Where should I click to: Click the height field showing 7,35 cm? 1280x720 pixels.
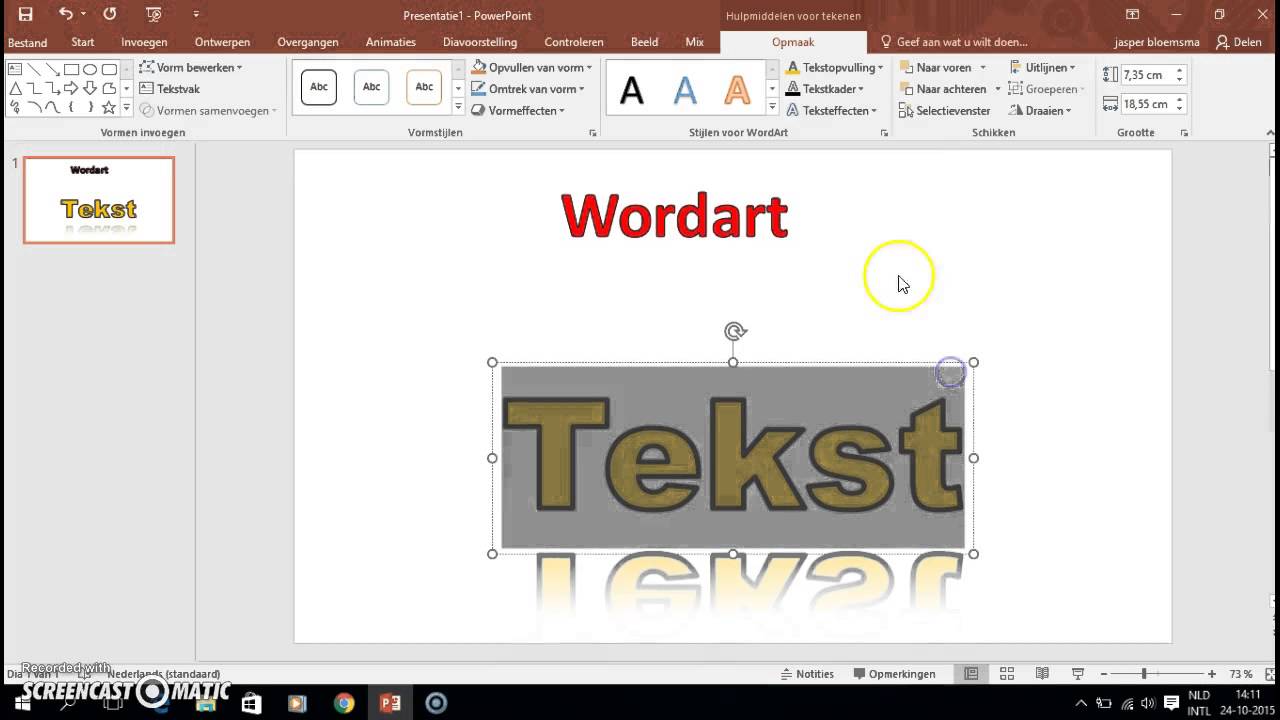1146,75
